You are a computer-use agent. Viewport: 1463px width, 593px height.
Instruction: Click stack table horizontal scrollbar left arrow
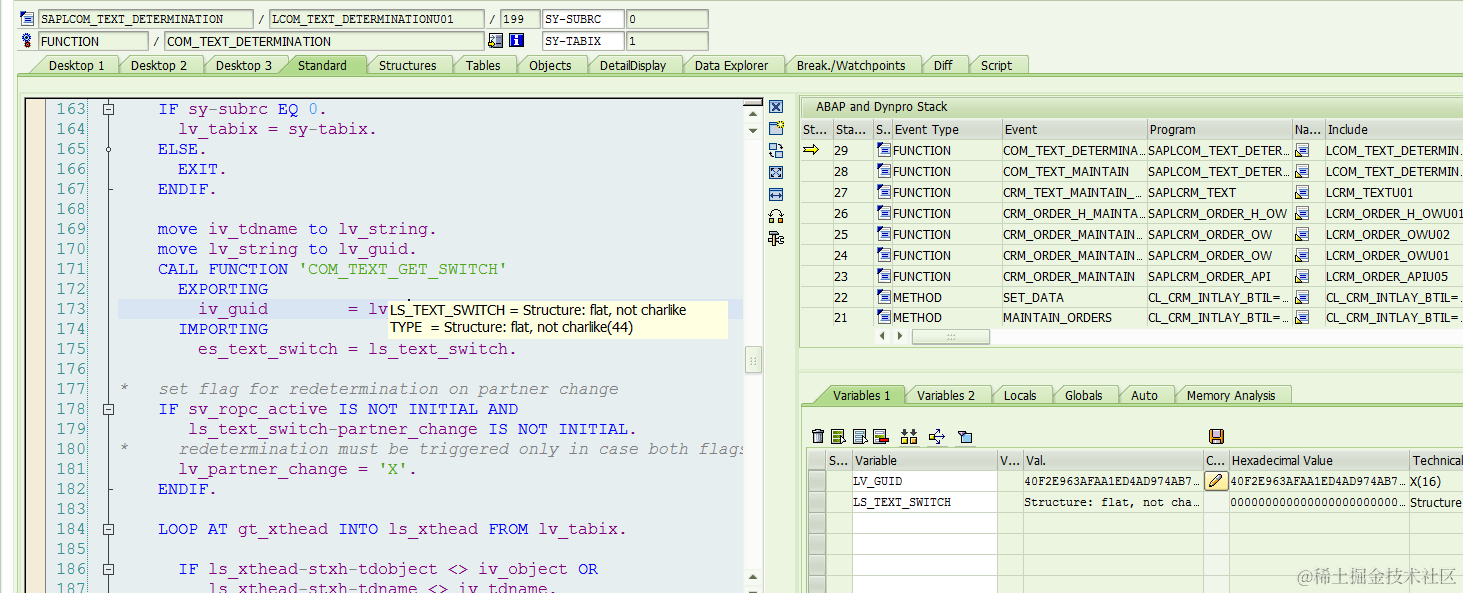click(882, 336)
